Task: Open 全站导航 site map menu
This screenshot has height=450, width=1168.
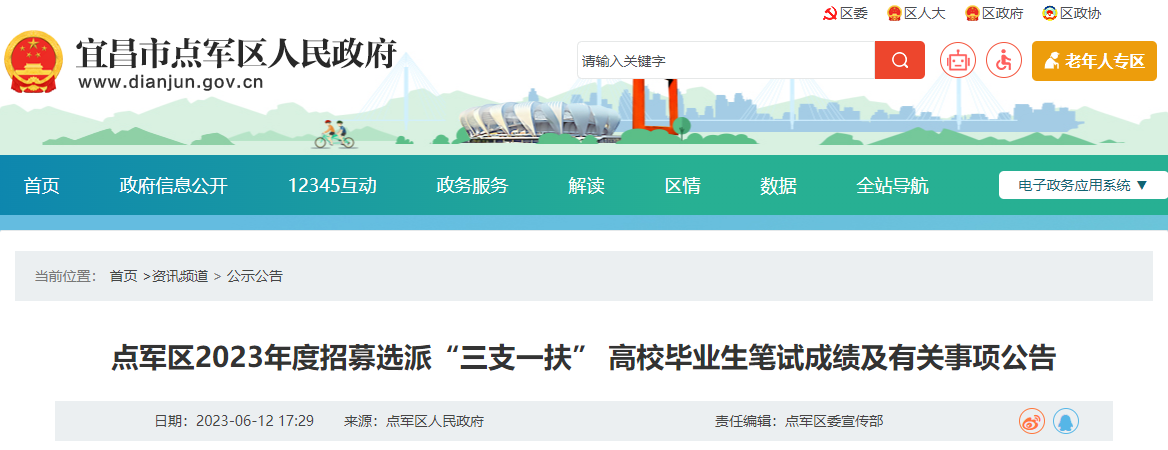Action: coord(892,185)
